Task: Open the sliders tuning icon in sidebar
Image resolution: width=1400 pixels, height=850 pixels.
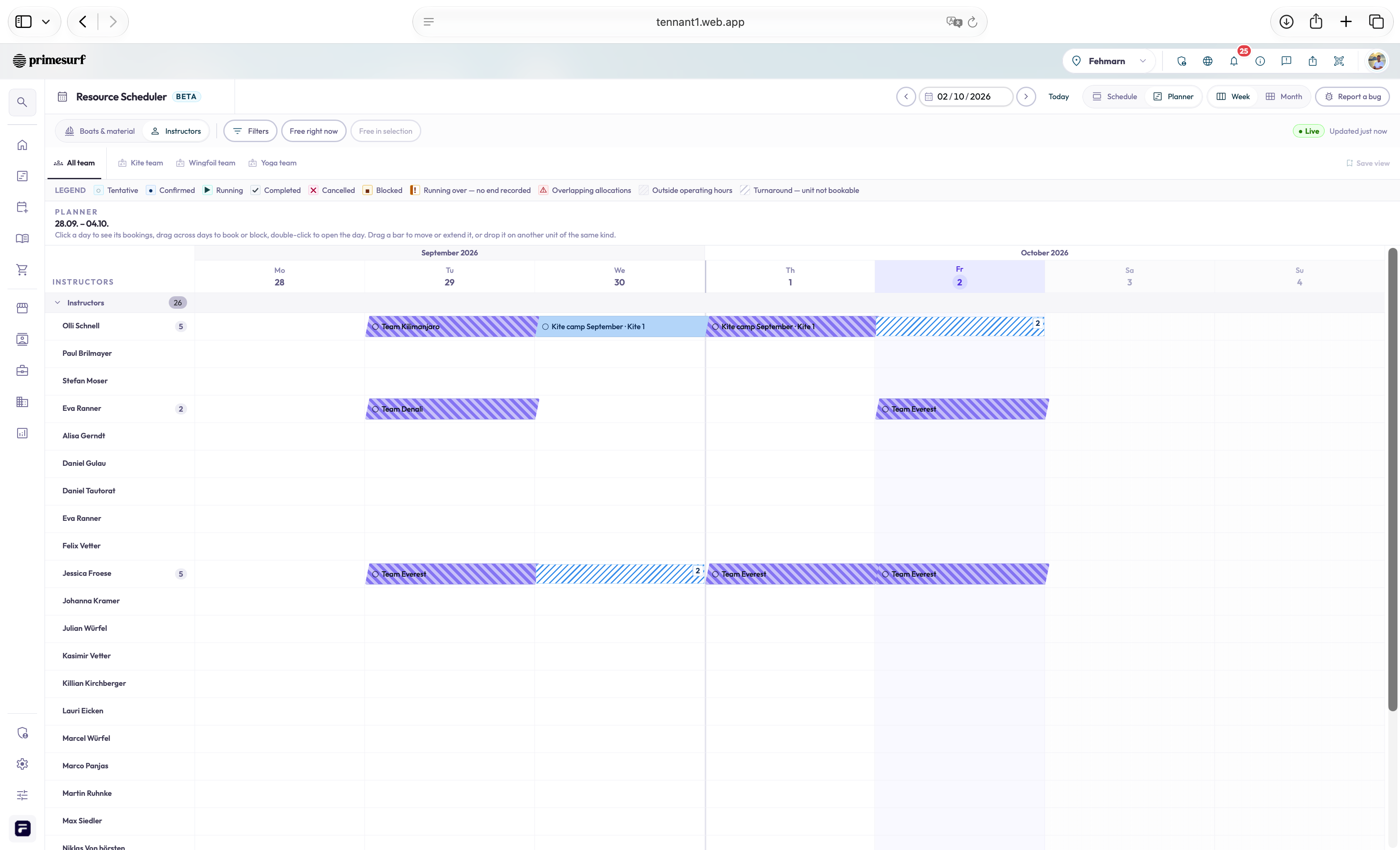Action: (22, 795)
